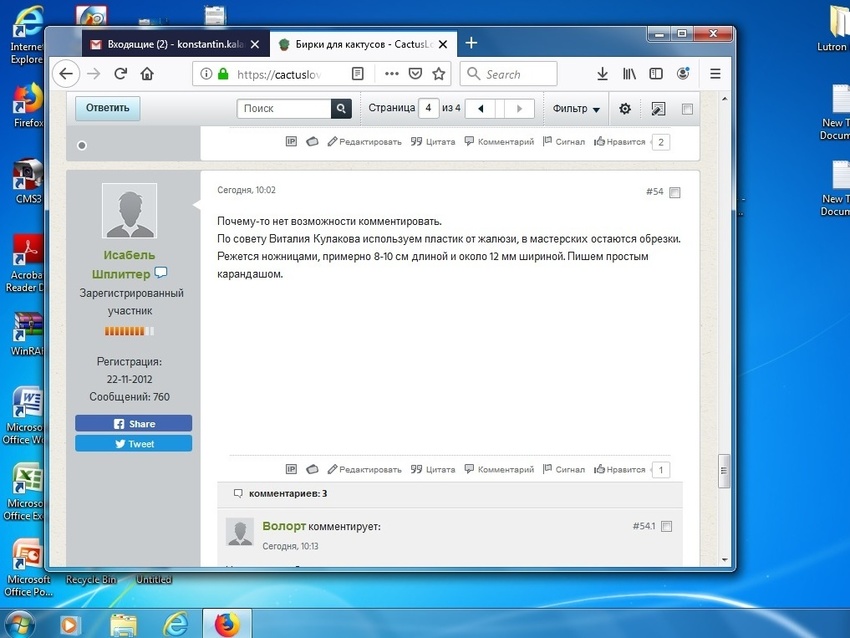Viewport: 850px width, 638px height.
Task: Open the Firefox downloads arrow icon
Action: 602,74
